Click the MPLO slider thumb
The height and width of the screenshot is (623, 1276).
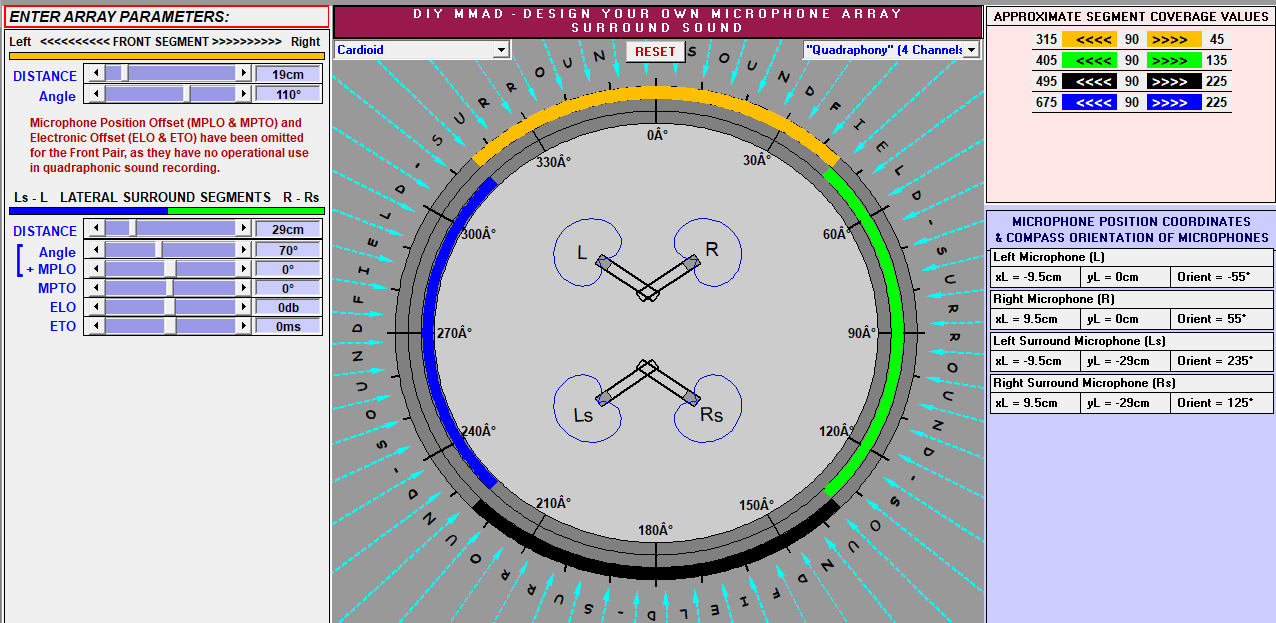(170, 269)
